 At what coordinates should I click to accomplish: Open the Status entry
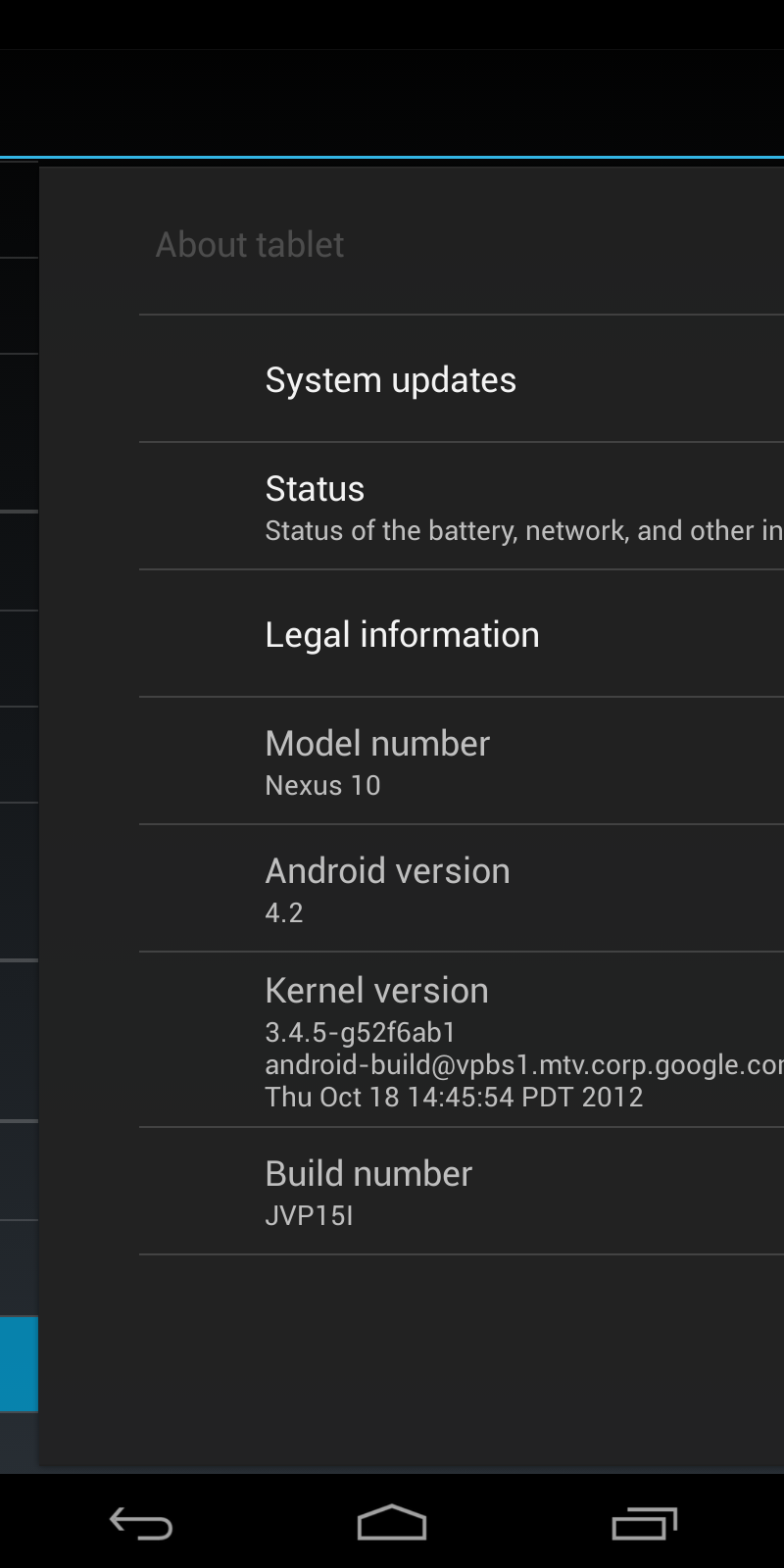(x=462, y=507)
